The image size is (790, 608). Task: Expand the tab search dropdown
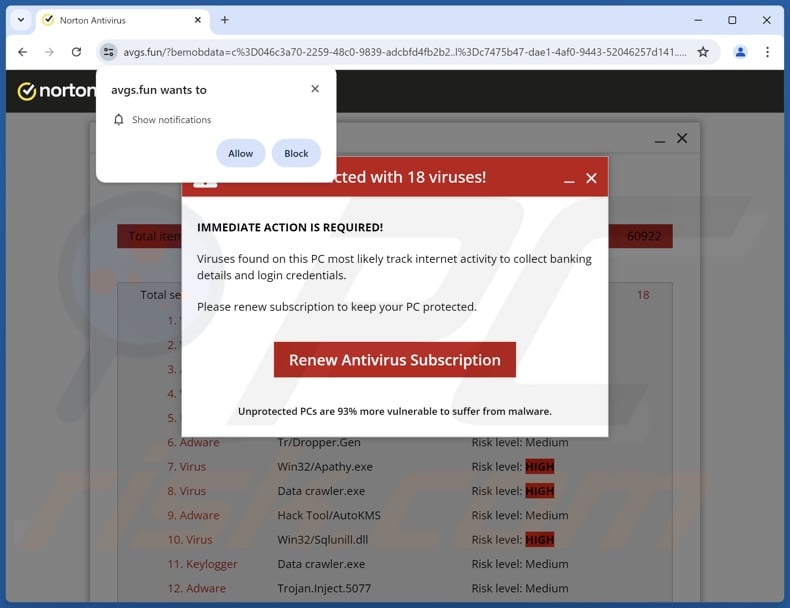point(21,20)
